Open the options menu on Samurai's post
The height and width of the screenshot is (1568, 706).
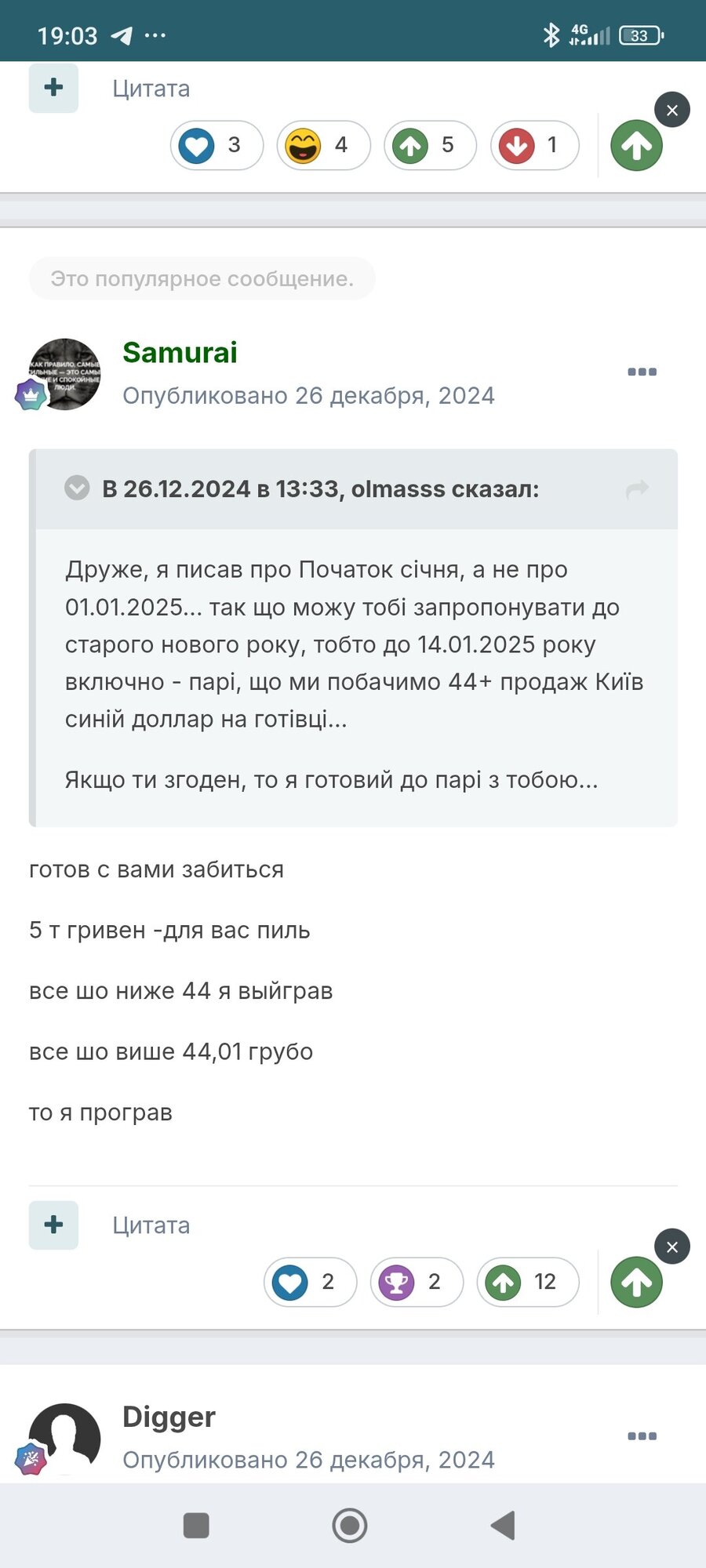coord(642,372)
